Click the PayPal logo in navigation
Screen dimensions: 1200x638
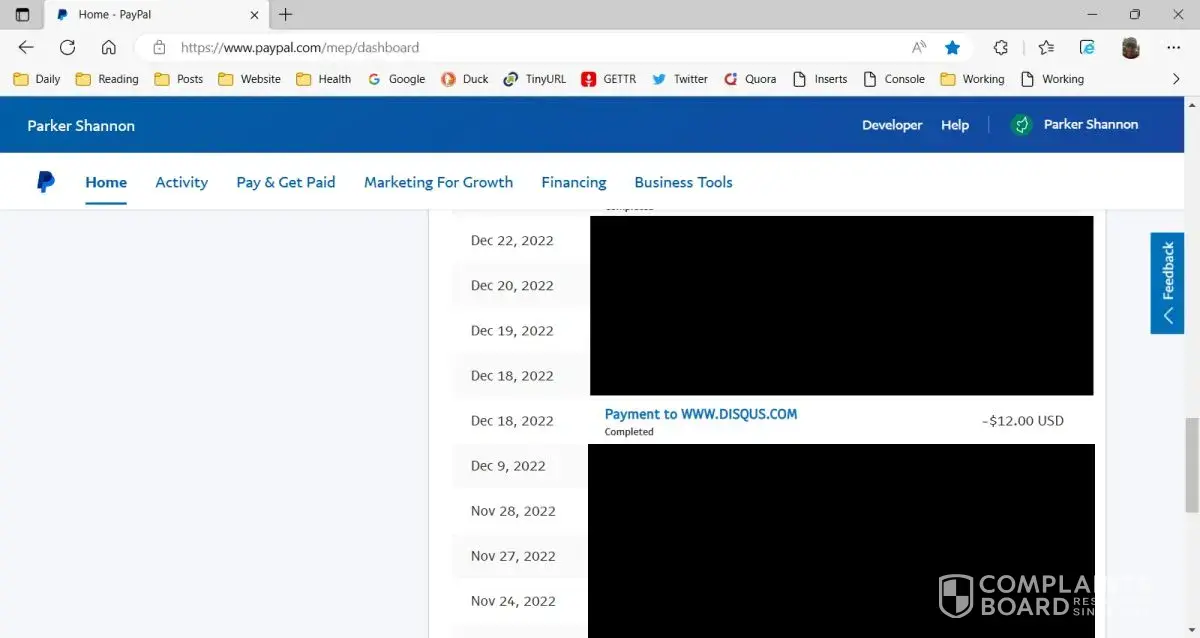[x=46, y=182]
